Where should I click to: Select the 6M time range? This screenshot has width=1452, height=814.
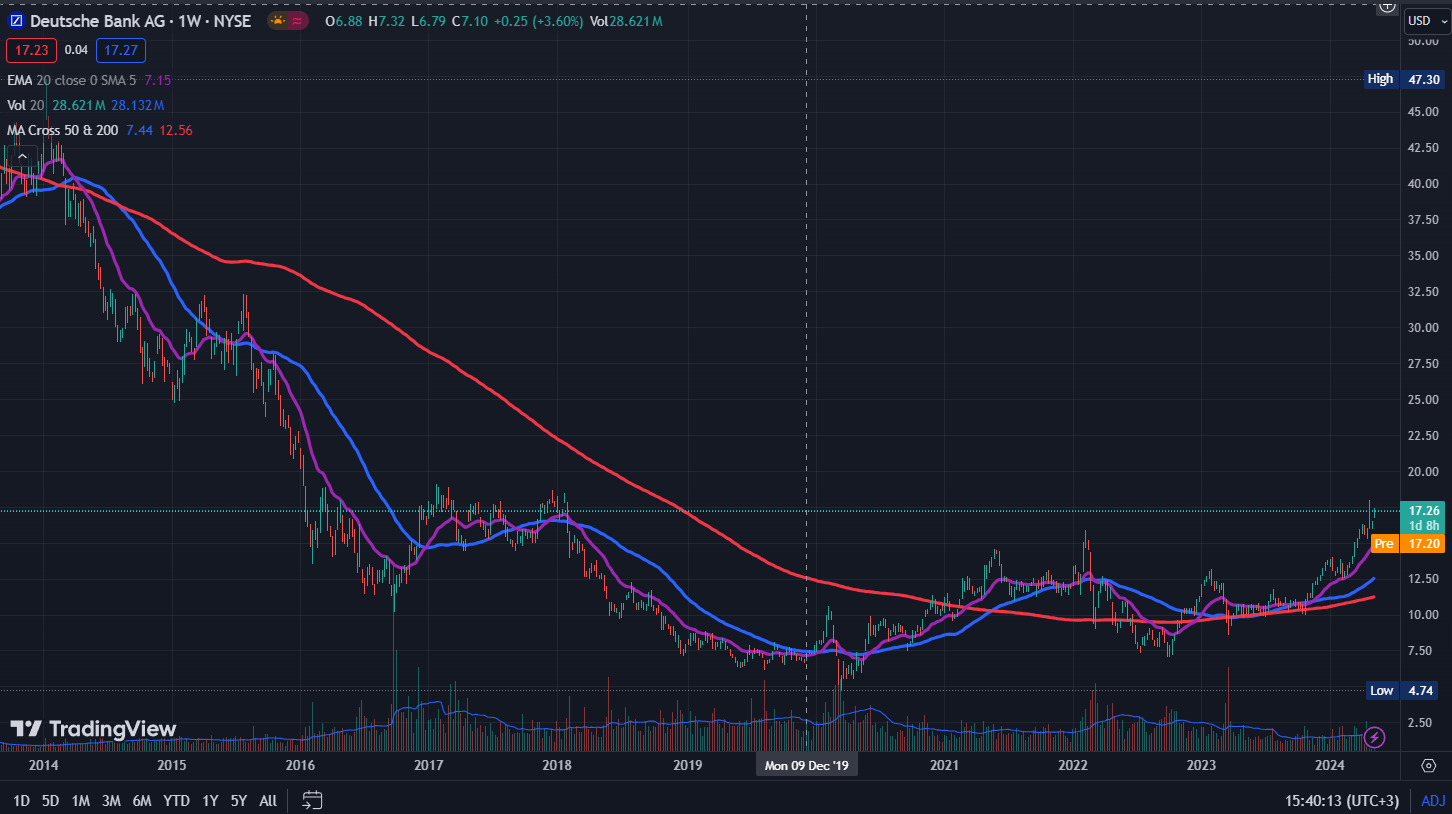click(x=142, y=800)
